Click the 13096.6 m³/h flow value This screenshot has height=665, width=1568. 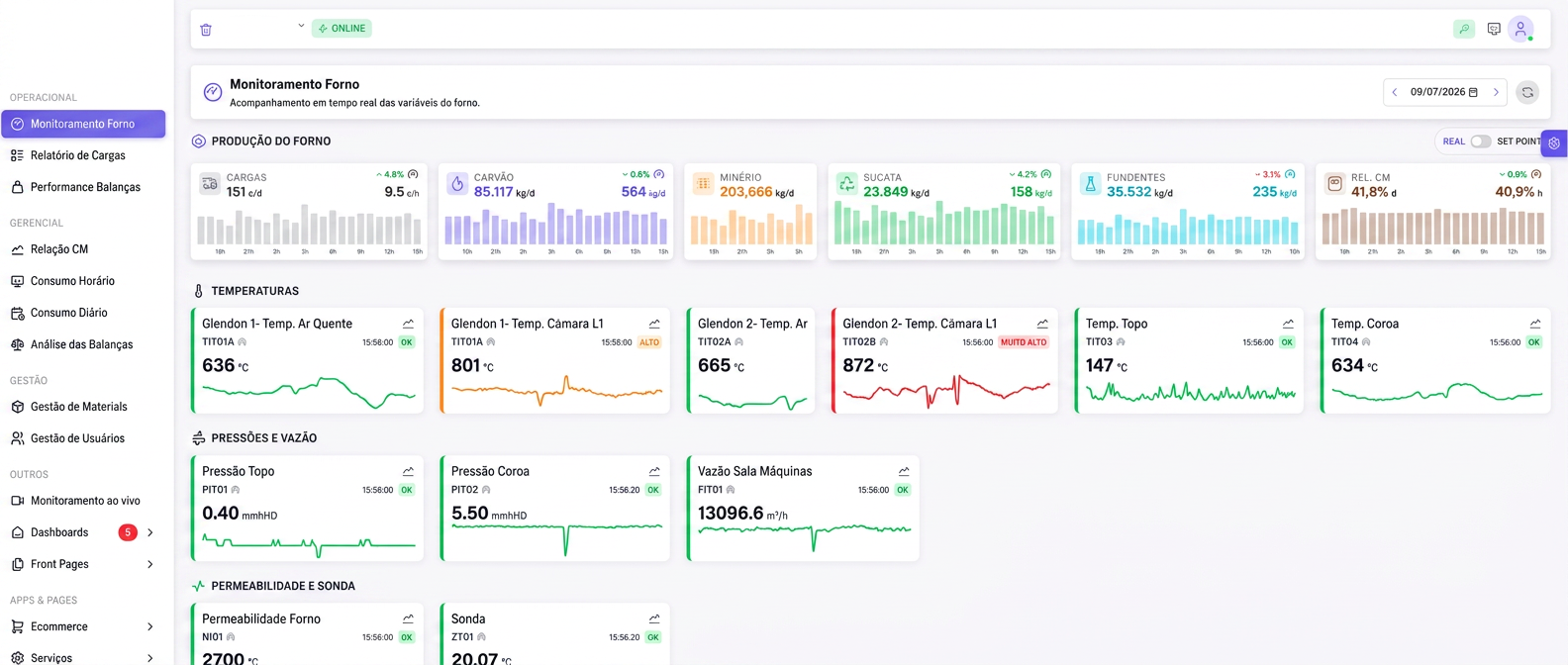click(742, 514)
